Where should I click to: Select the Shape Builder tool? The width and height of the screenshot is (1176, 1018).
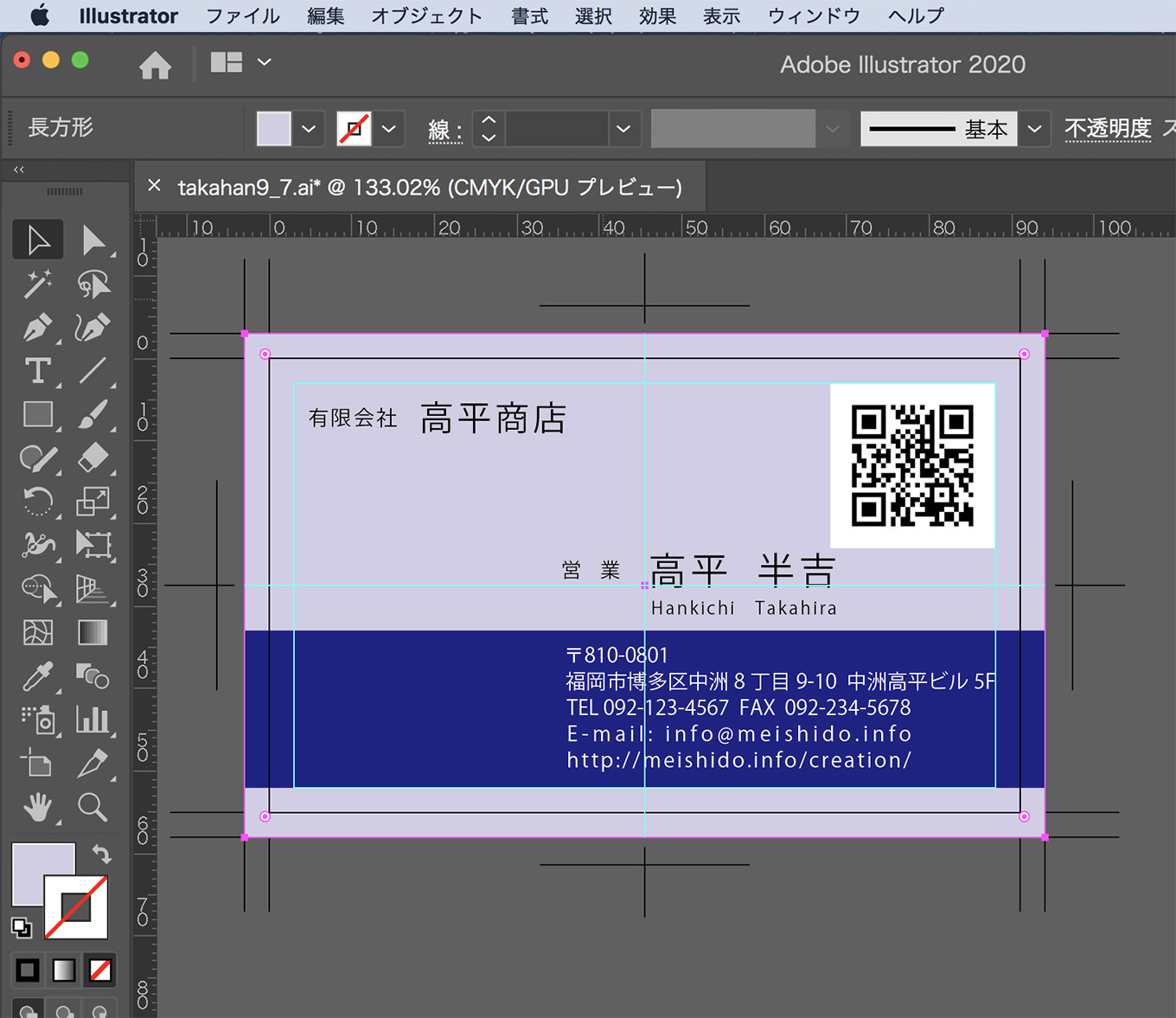tap(38, 589)
